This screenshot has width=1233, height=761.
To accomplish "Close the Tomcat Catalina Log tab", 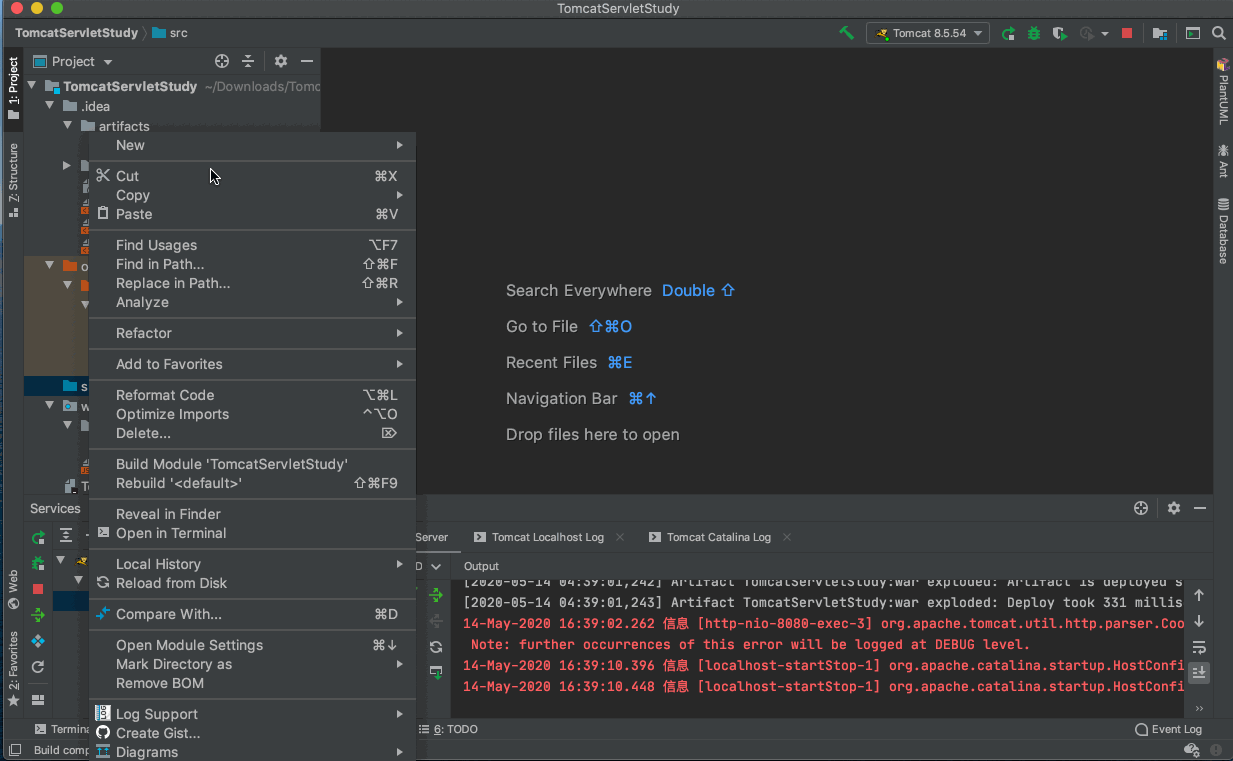I will coord(787,537).
